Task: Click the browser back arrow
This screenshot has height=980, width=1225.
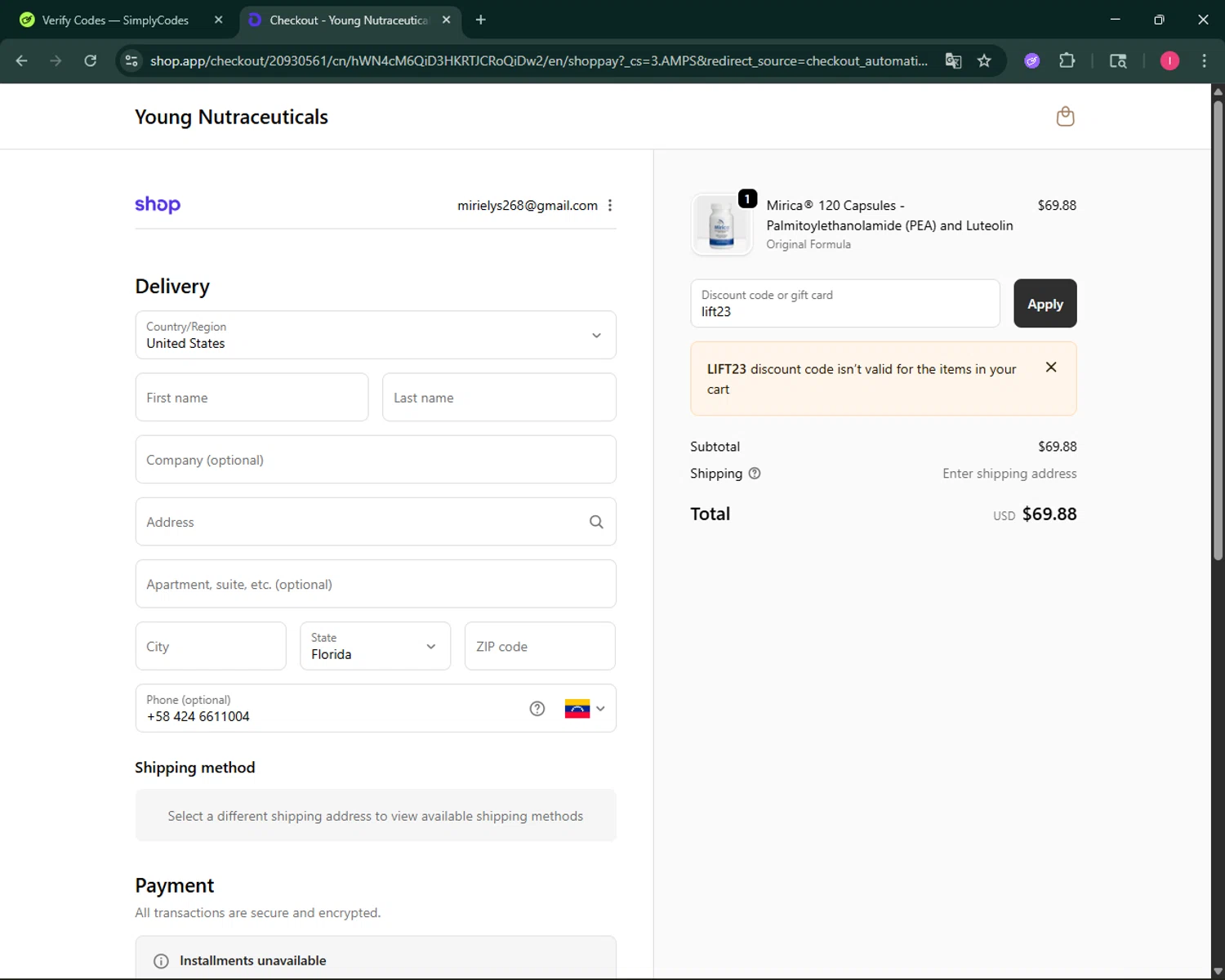Action: (22, 60)
